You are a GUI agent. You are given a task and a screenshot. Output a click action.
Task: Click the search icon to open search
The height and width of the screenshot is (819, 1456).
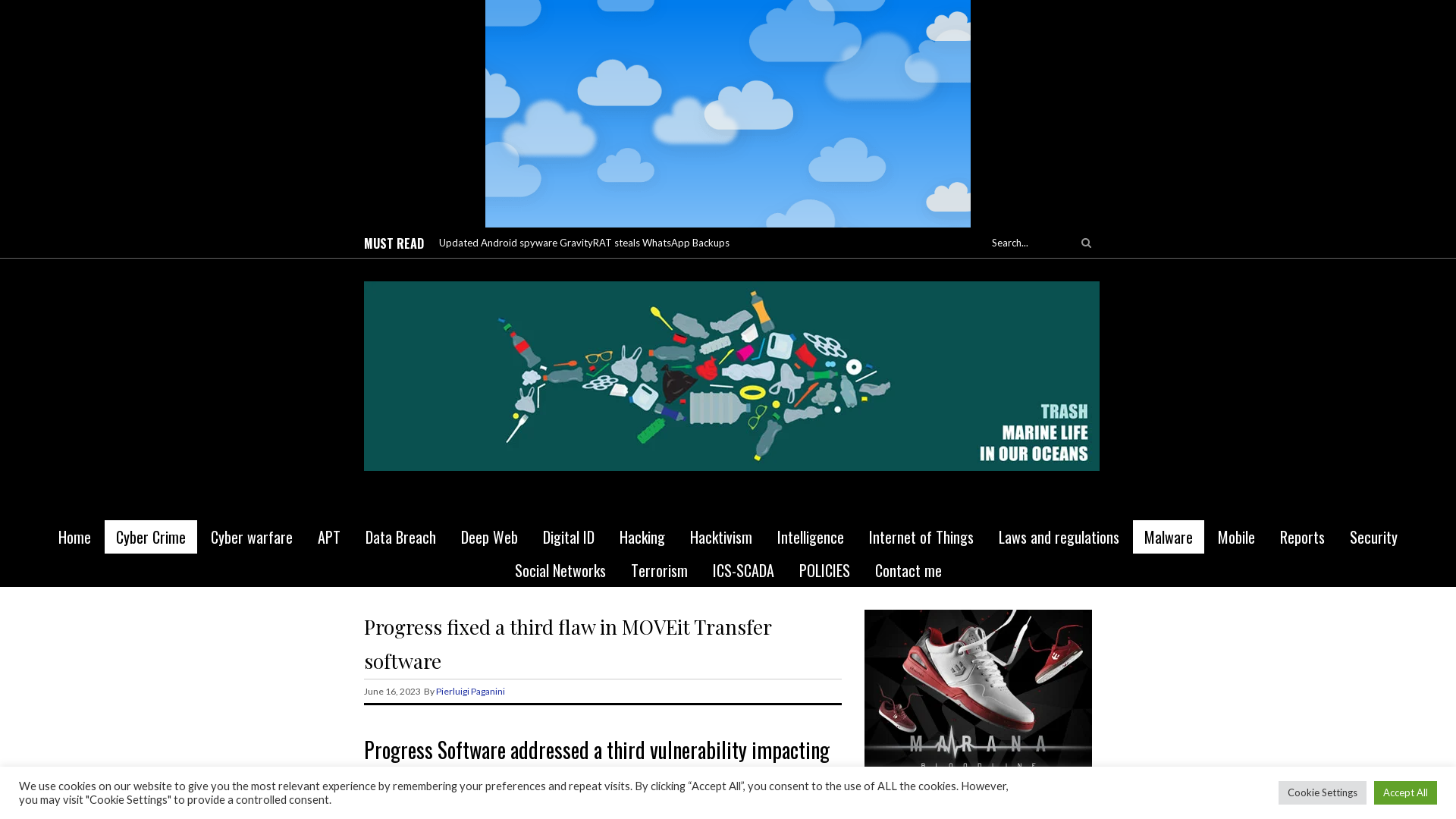(1086, 242)
